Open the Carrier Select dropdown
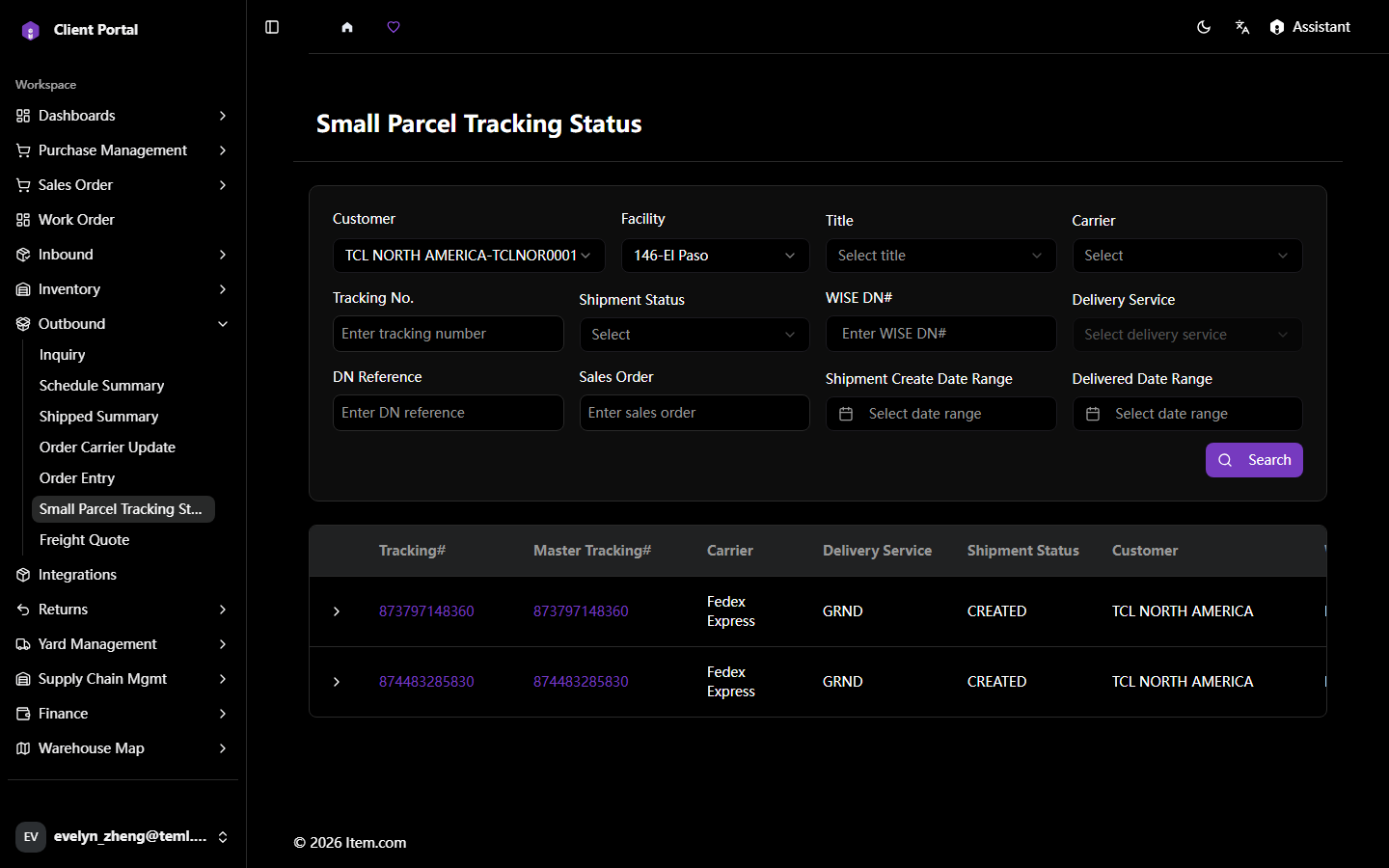The width and height of the screenshot is (1389, 868). (1187, 256)
